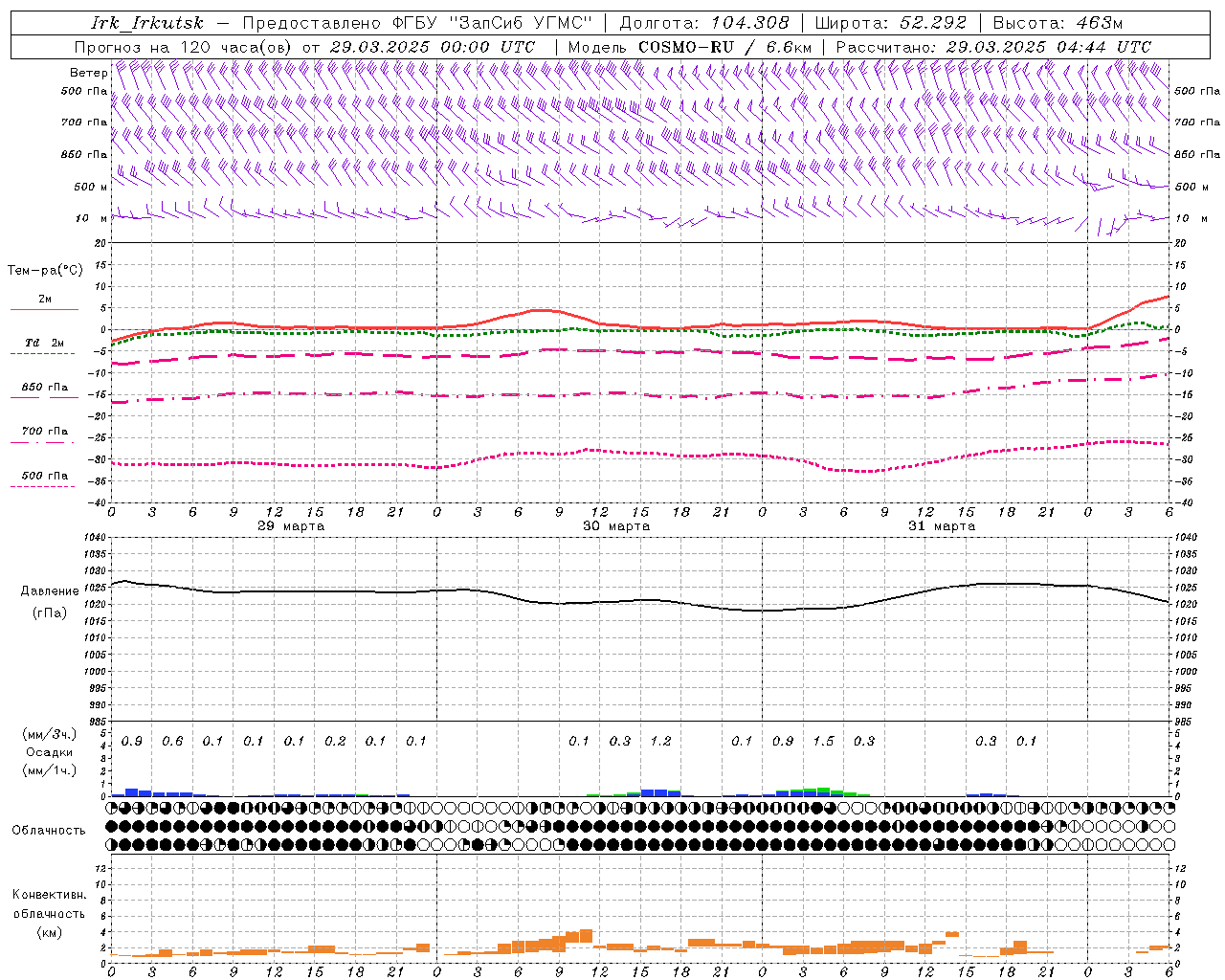Image resolution: width=1225 pixels, height=980 pixels.
Task: Click the dashed line sample under Td 2м legend
Action: (x=42, y=353)
